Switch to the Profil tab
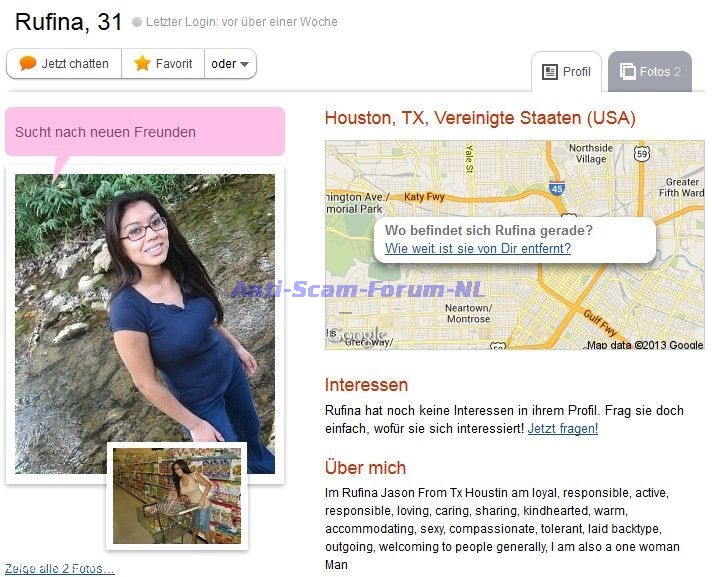 [566, 72]
